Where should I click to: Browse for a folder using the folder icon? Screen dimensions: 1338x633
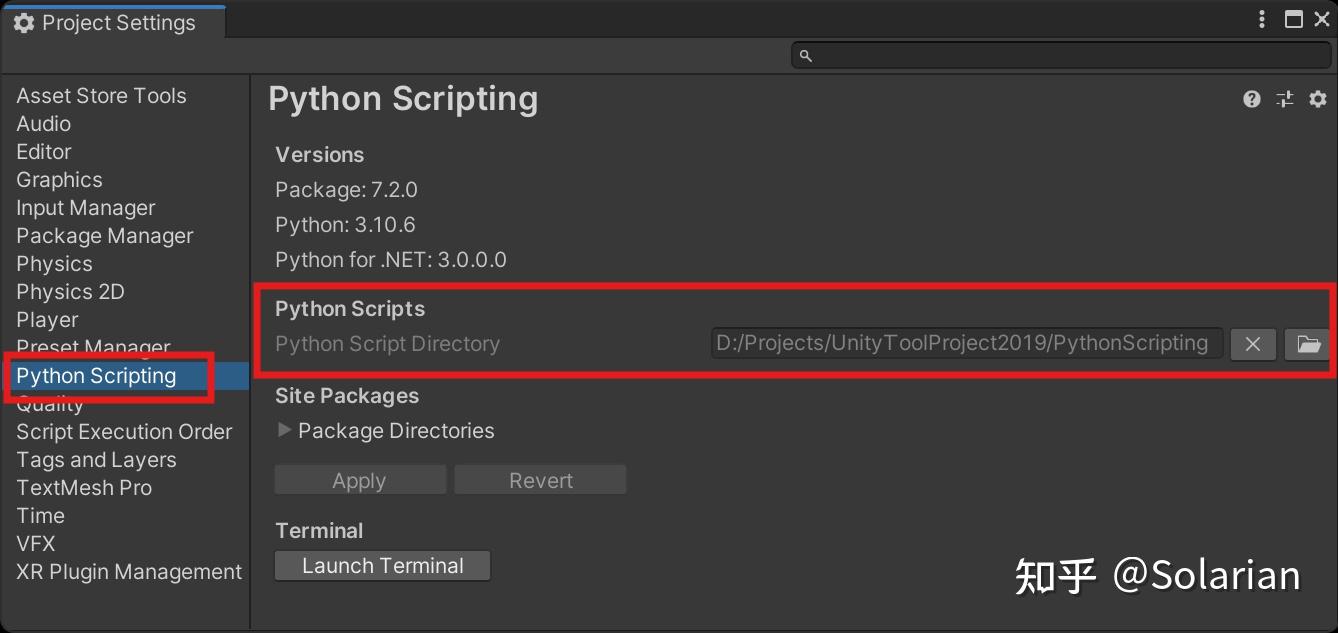pyautogui.click(x=1308, y=344)
